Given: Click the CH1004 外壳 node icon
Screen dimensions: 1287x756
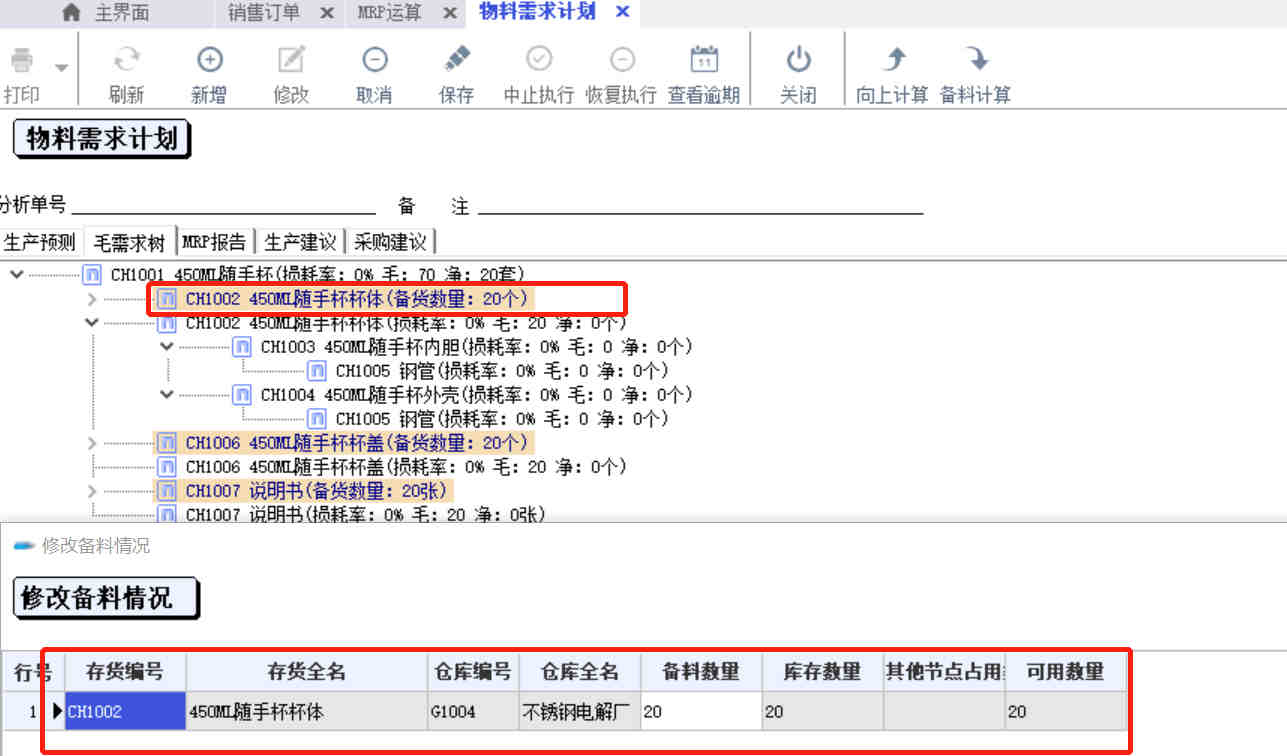Looking at the screenshot, I should pyautogui.click(x=242, y=395).
